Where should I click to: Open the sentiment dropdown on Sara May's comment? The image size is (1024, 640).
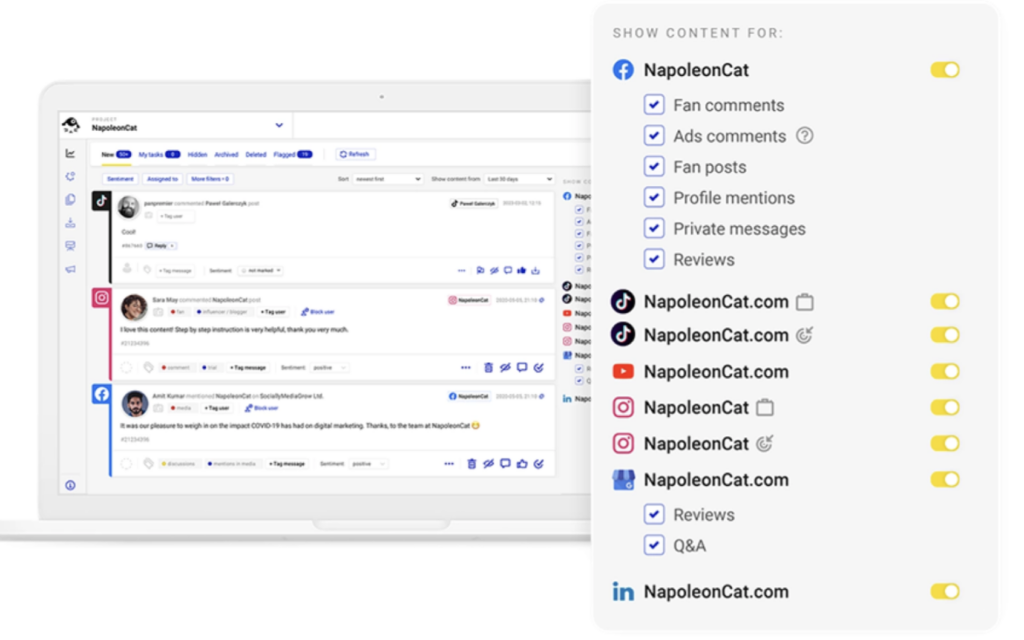(328, 368)
